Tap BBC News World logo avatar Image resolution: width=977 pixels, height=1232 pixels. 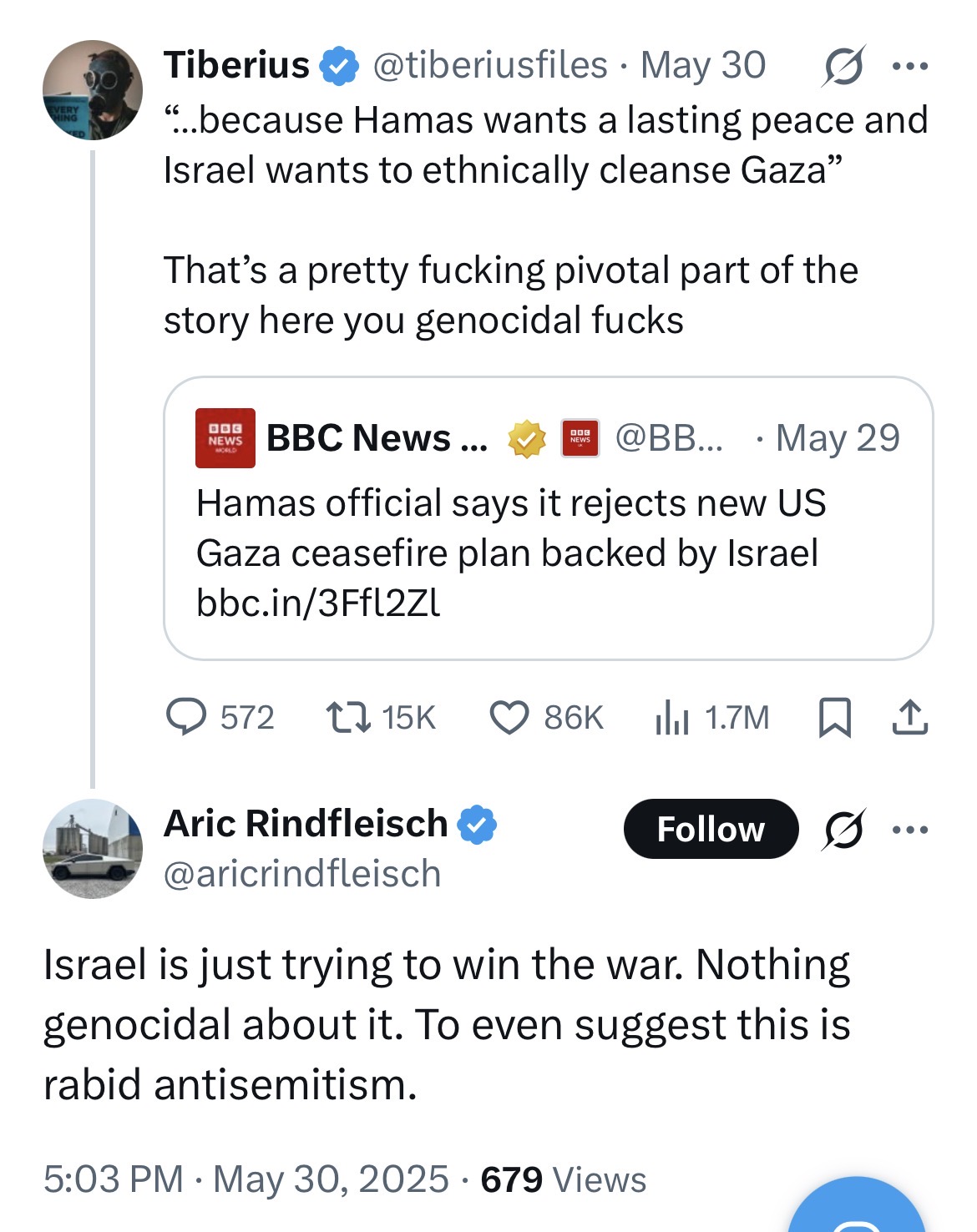click(x=225, y=438)
